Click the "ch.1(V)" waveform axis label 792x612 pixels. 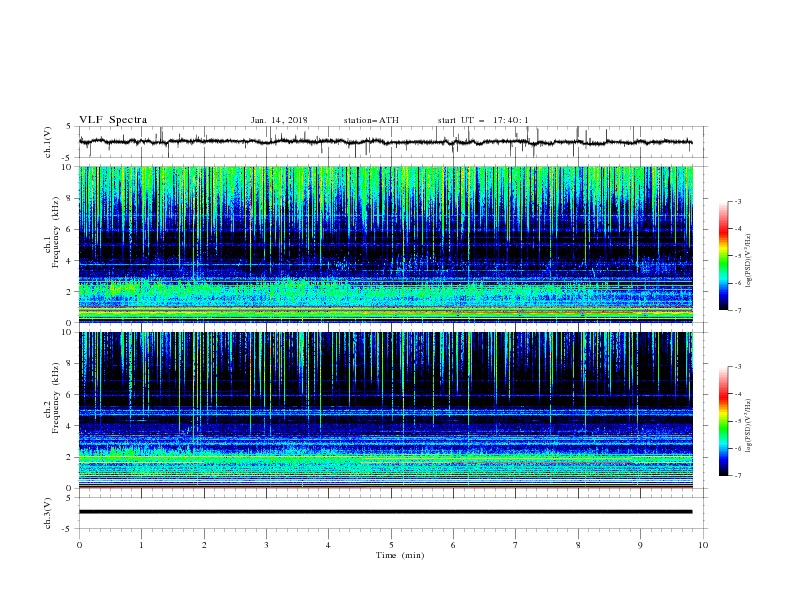(48, 142)
